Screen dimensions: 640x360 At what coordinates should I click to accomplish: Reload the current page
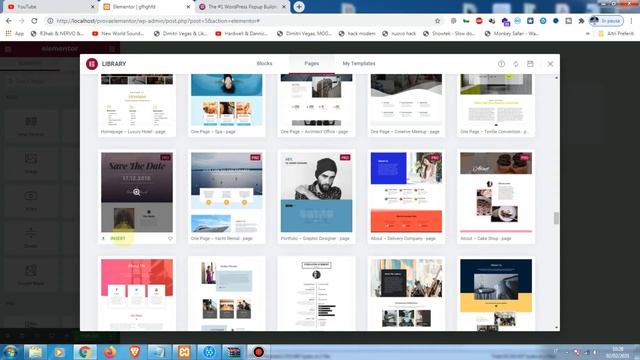coord(34,20)
